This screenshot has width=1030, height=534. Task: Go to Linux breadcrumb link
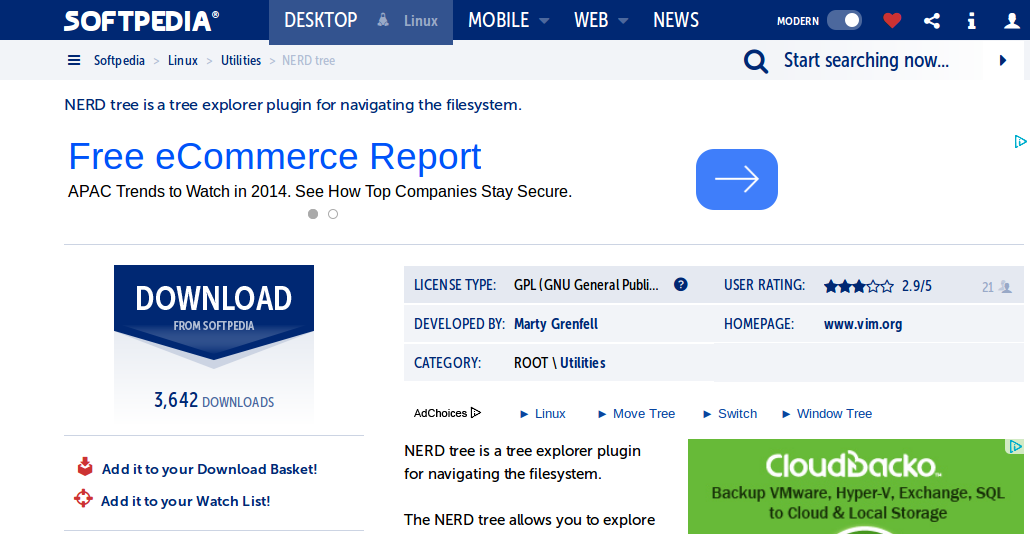(183, 60)
